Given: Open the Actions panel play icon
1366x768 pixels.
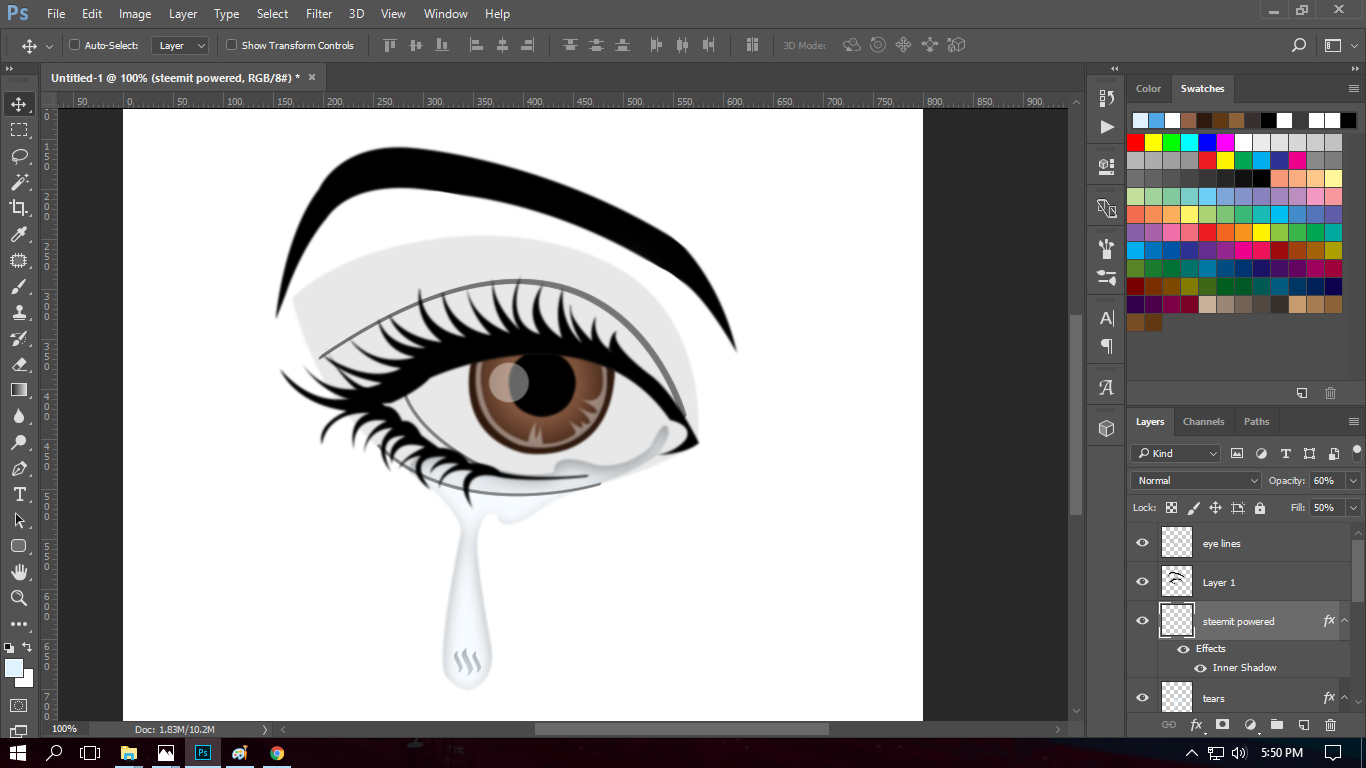Looking at the screenshot, I should tap(1106, 127).
